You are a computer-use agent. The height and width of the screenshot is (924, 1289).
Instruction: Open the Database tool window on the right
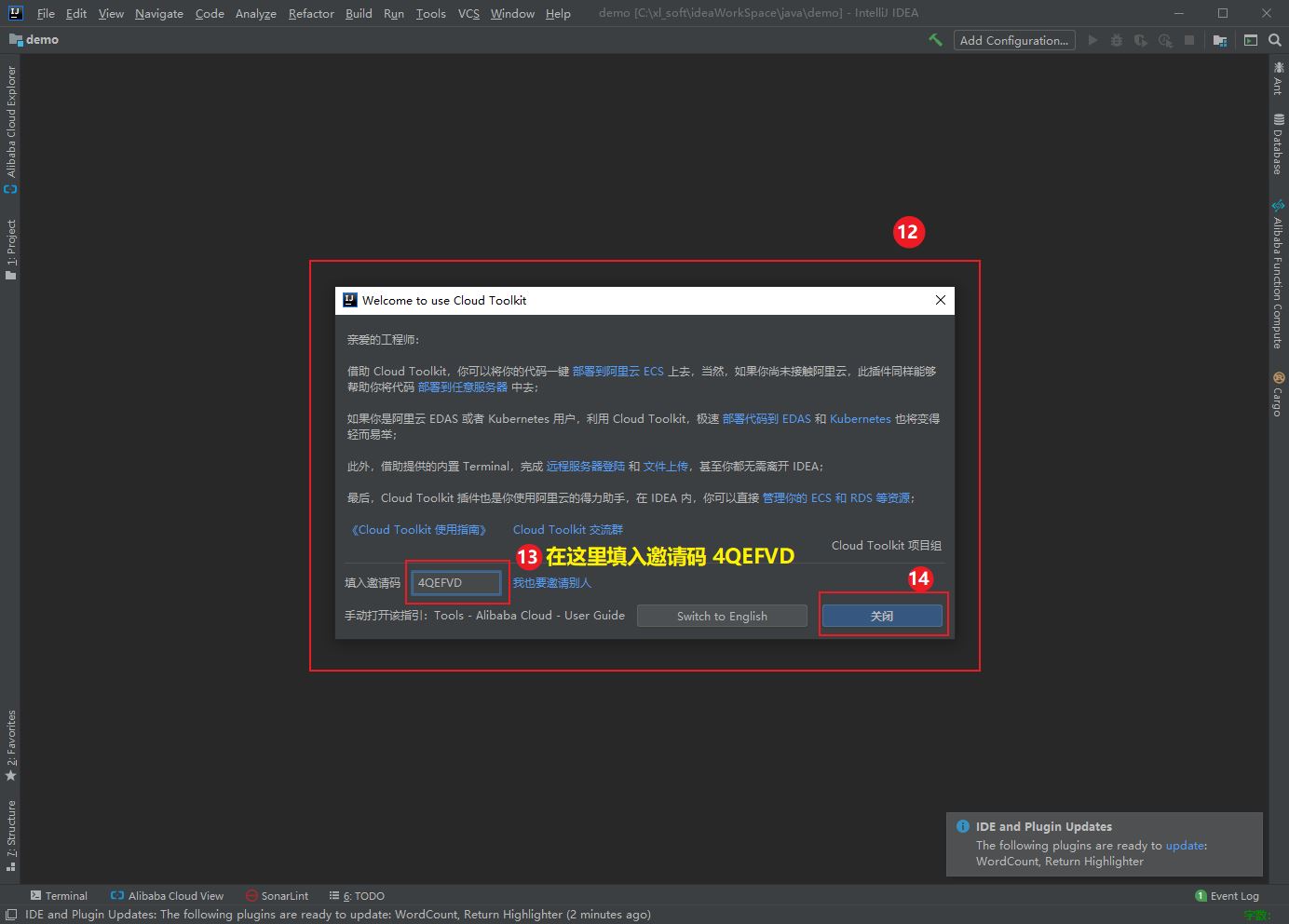pos(1278,143)
